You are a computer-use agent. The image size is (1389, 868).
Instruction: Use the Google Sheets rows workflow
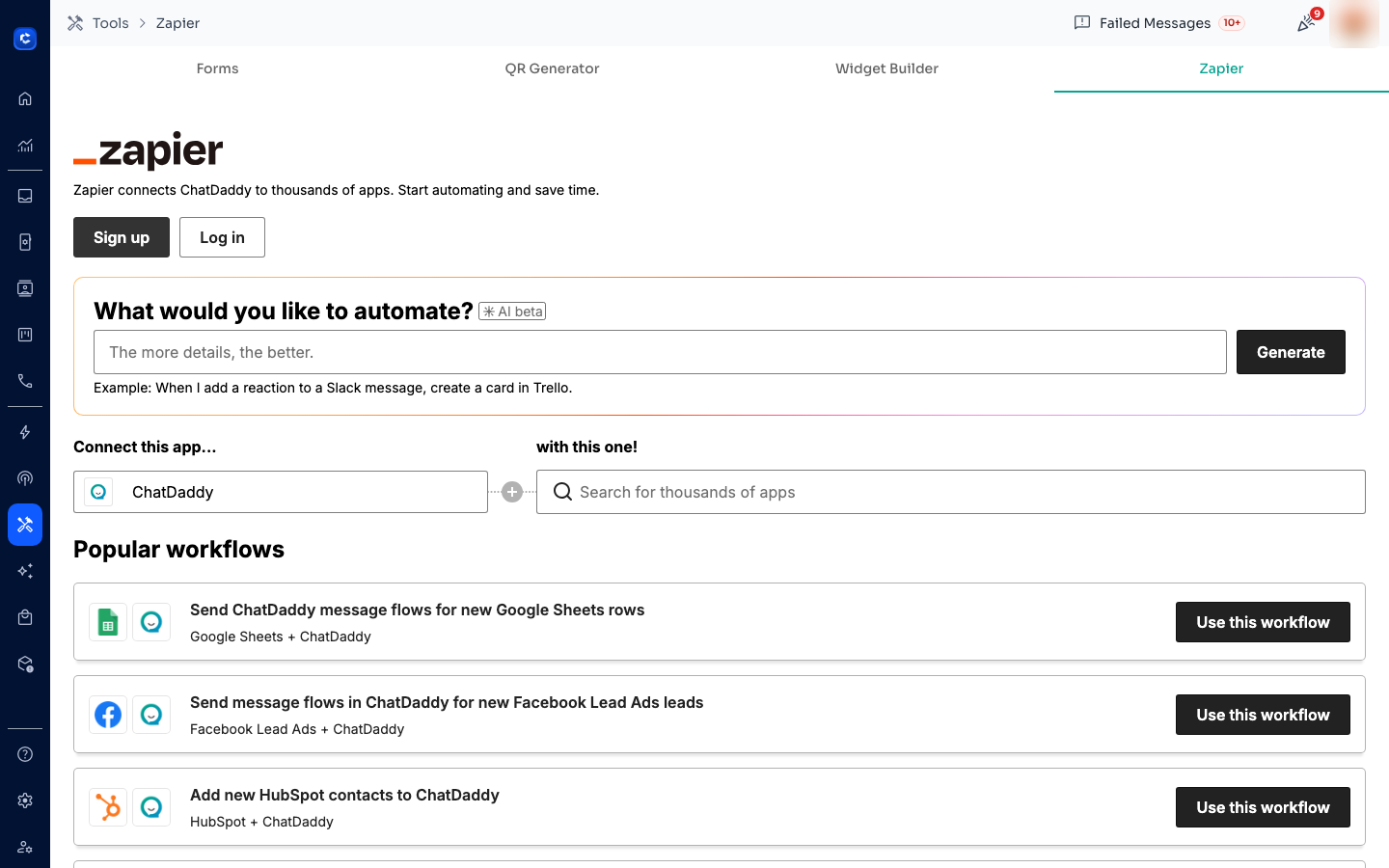[x=1263, y=622]
